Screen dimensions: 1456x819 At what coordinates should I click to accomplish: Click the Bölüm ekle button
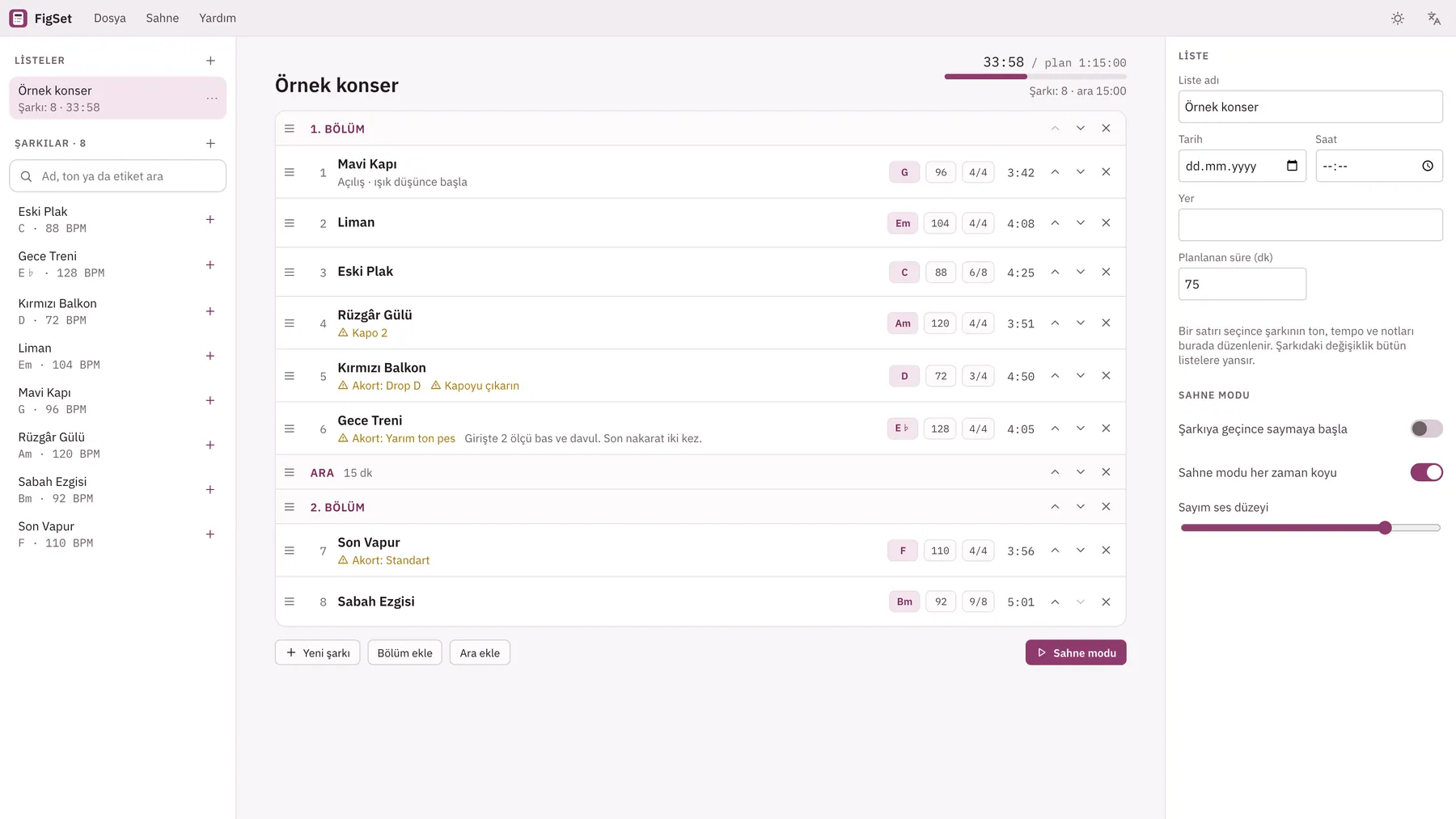coord(404,652)
